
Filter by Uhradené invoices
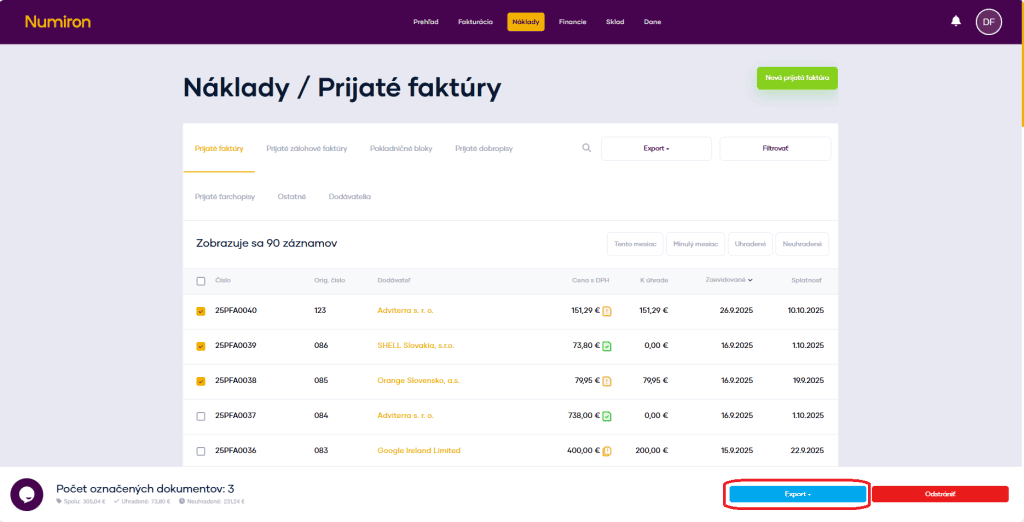(x=750, y=244)
